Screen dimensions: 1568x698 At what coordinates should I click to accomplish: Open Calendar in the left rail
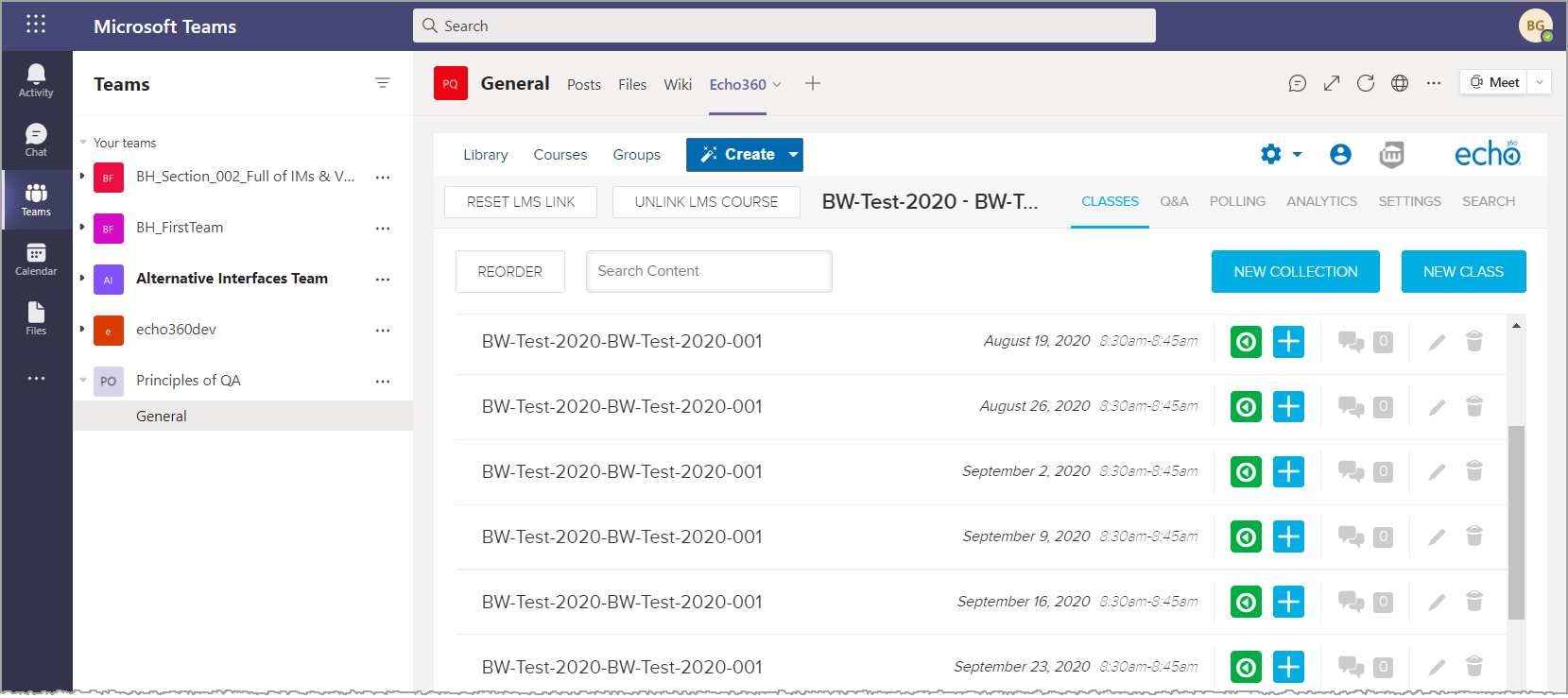pos(36,259)
